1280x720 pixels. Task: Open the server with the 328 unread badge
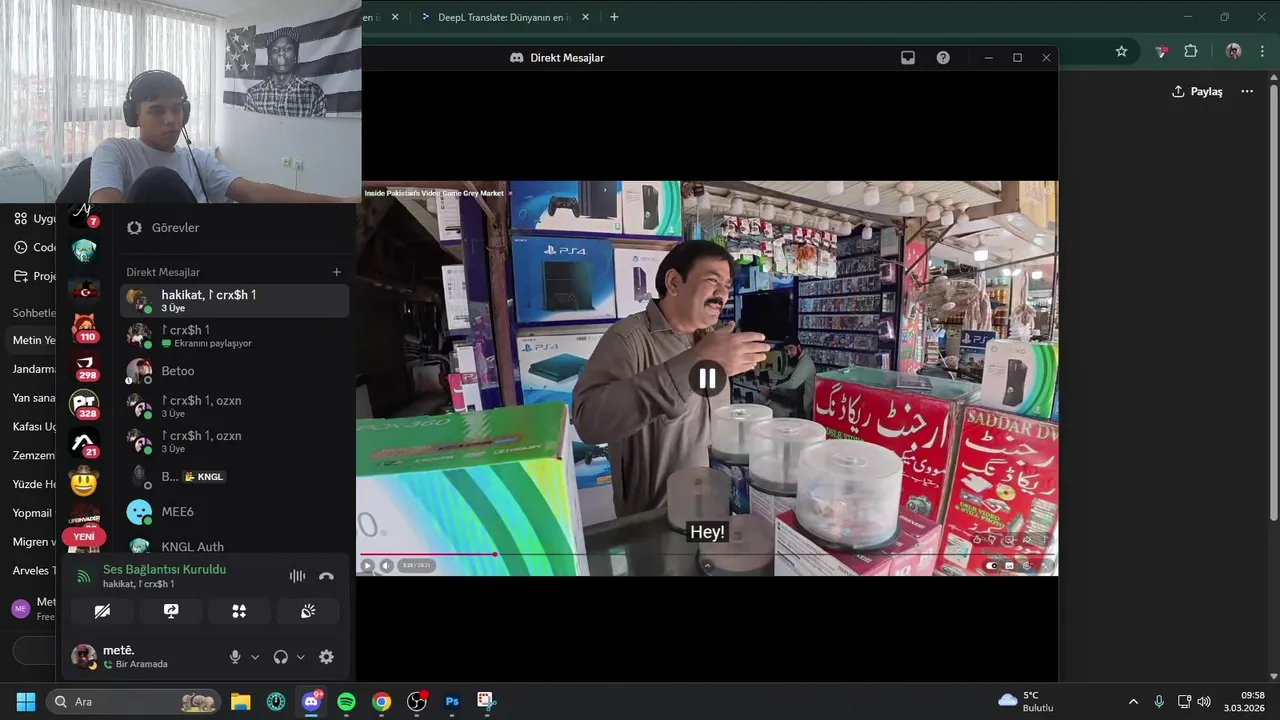click(x=84, y=404)
